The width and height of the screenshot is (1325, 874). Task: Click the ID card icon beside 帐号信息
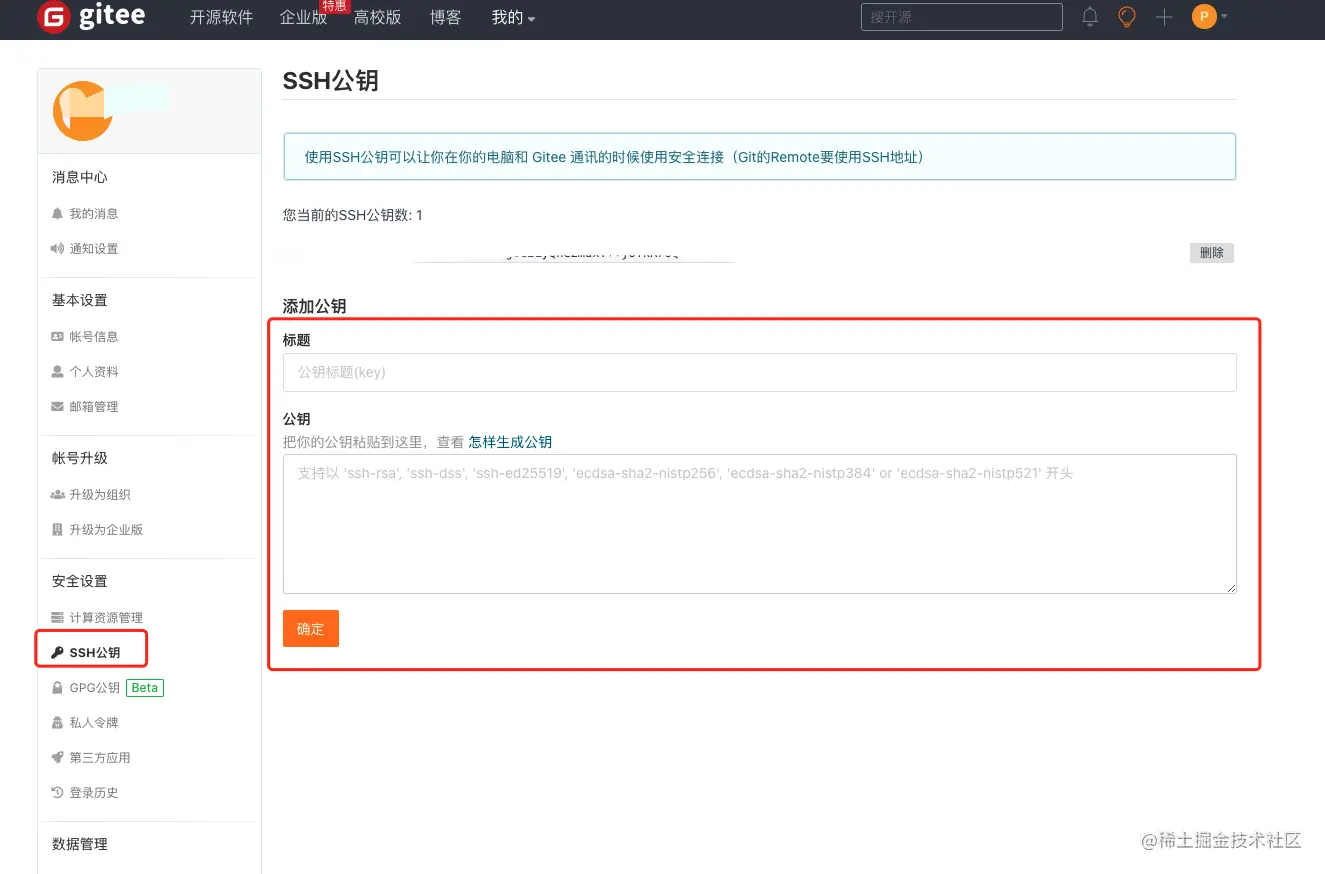57,337
